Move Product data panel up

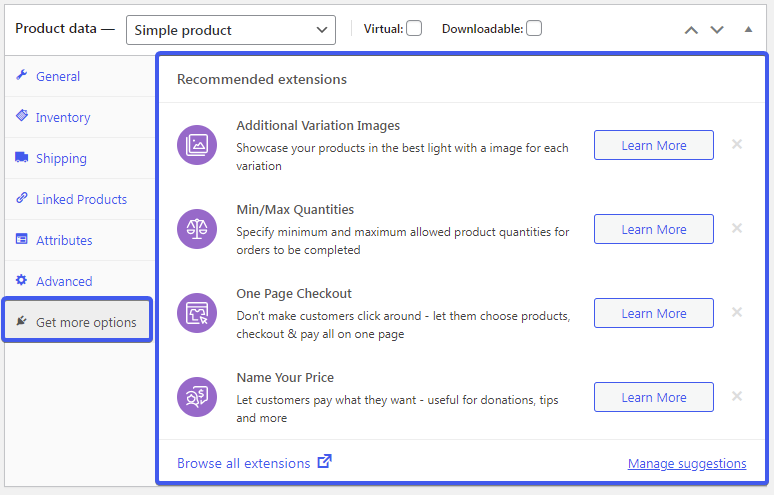pyautogui.click(x=691, y=30)
